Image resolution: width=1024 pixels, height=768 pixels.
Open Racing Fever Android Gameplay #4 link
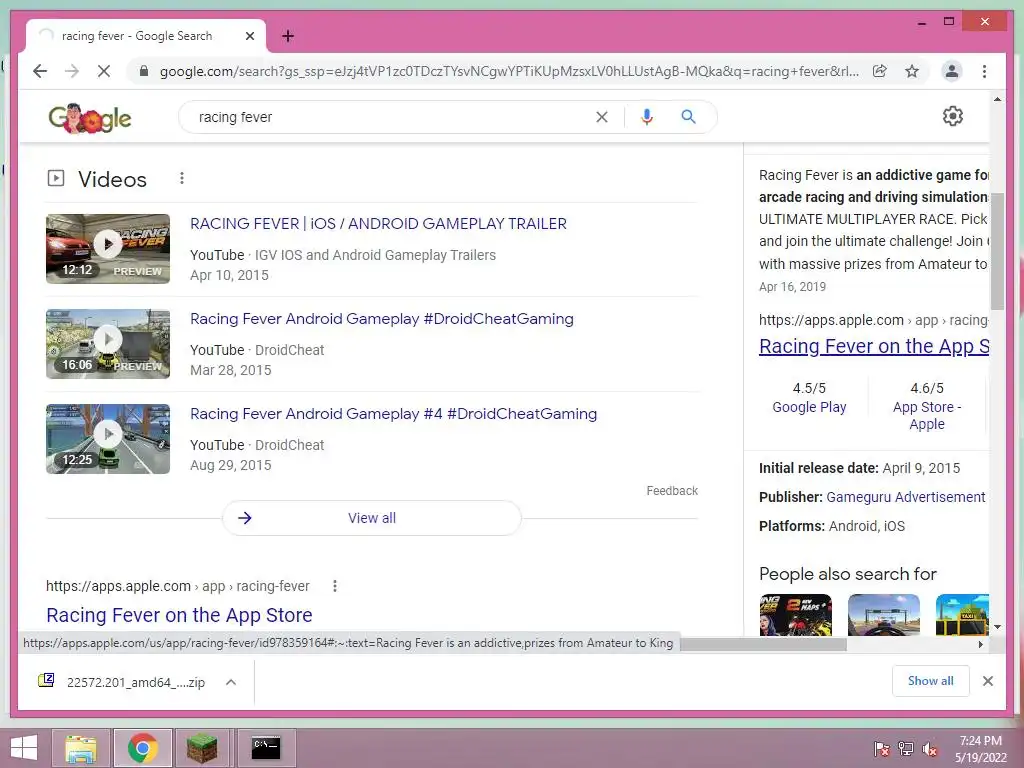393,413
